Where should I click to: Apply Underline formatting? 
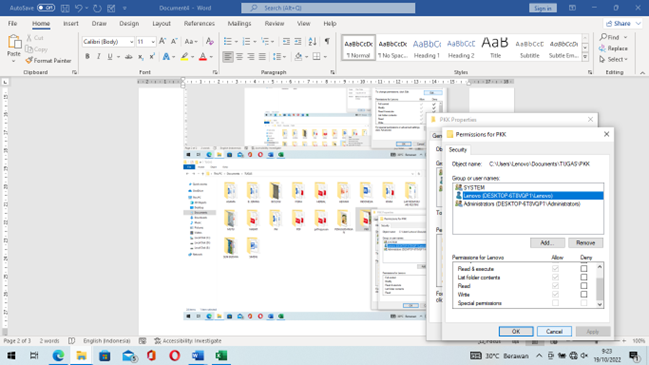[110, 56]
